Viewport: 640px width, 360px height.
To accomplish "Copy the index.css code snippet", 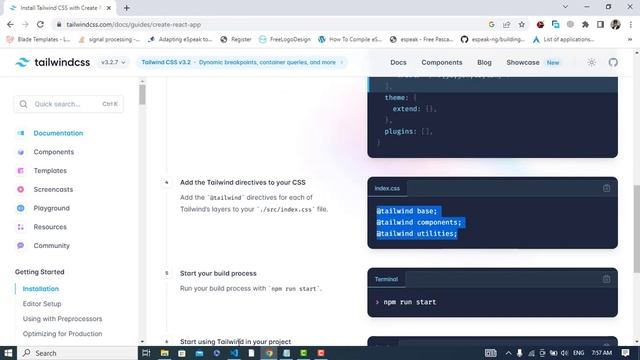I will (x=606, y=188).
